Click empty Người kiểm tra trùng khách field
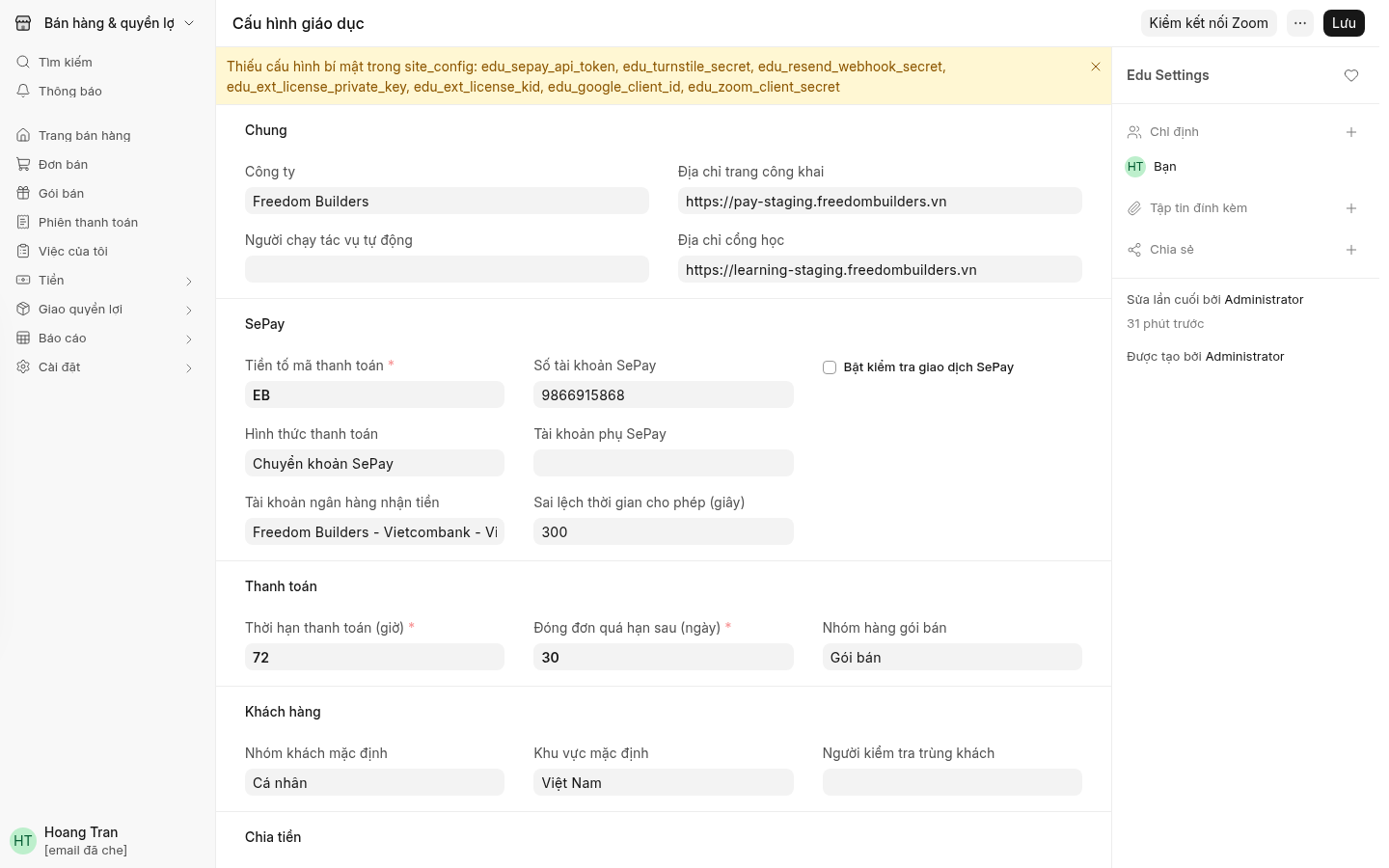1389x868 pixels. click(x=952, y=782)
